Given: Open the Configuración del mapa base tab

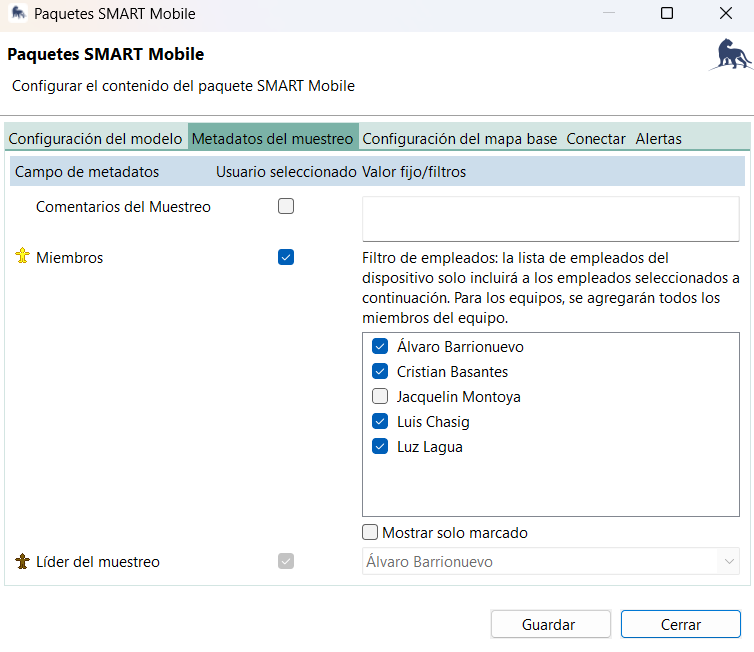Looking at the screenshot, I should (x=459, y=139).
